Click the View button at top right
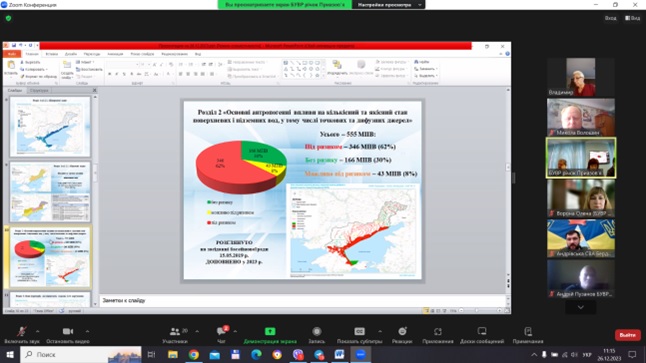Screen dimensions: 646x363 pos(633,18)
